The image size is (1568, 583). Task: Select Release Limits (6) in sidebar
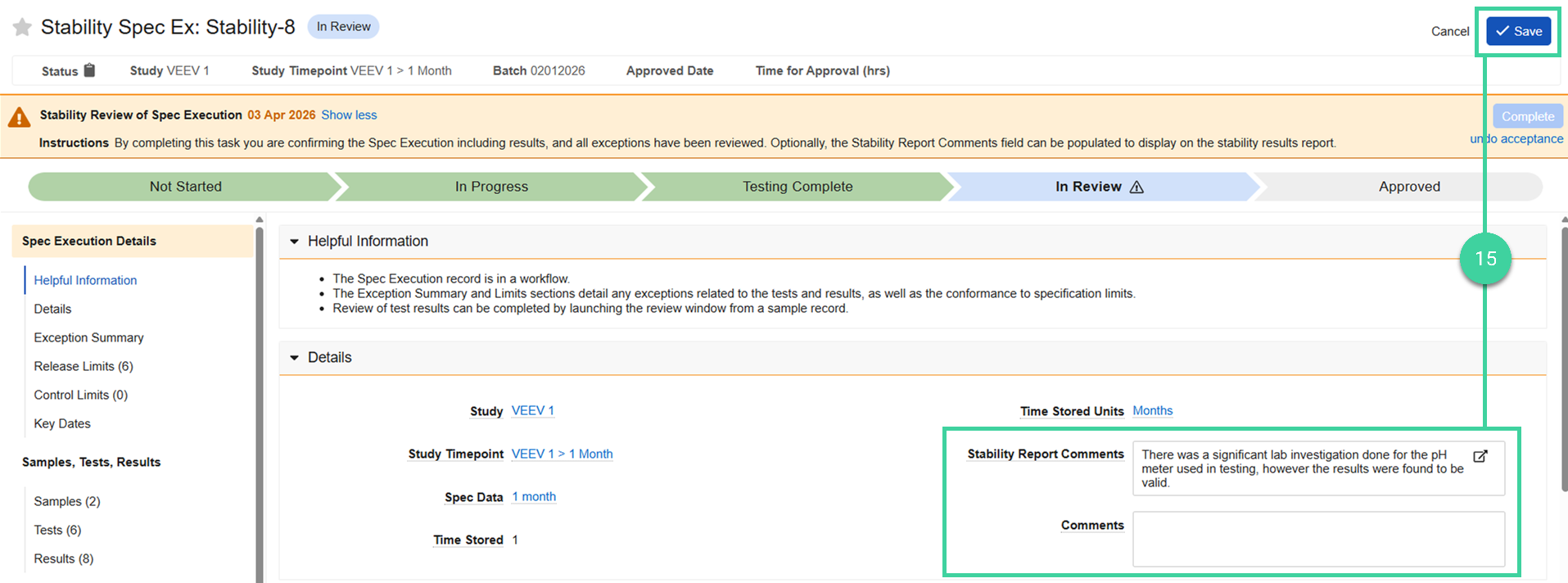click(83, 366)
